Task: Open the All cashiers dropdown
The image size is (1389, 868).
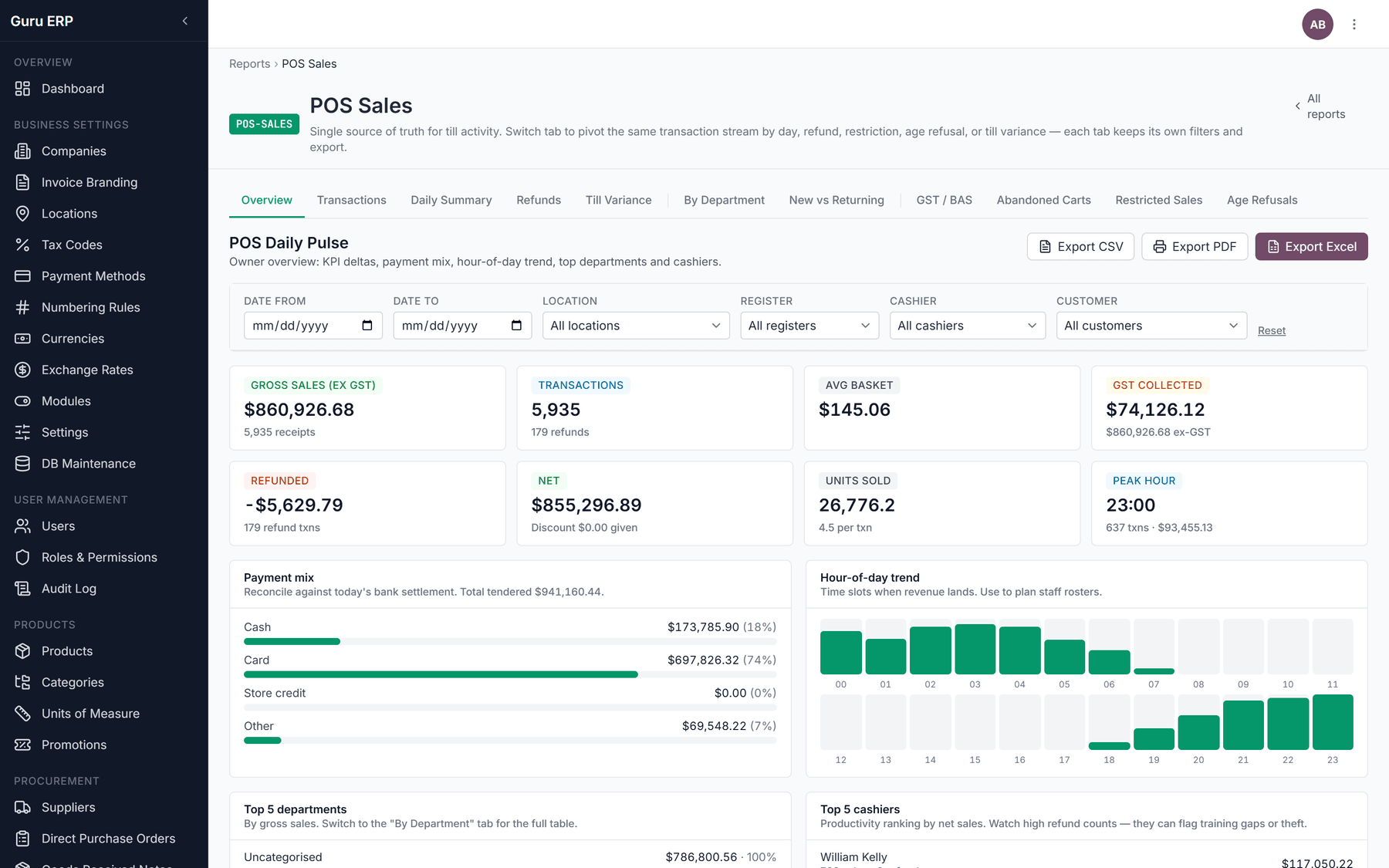Action: (968, 326)
